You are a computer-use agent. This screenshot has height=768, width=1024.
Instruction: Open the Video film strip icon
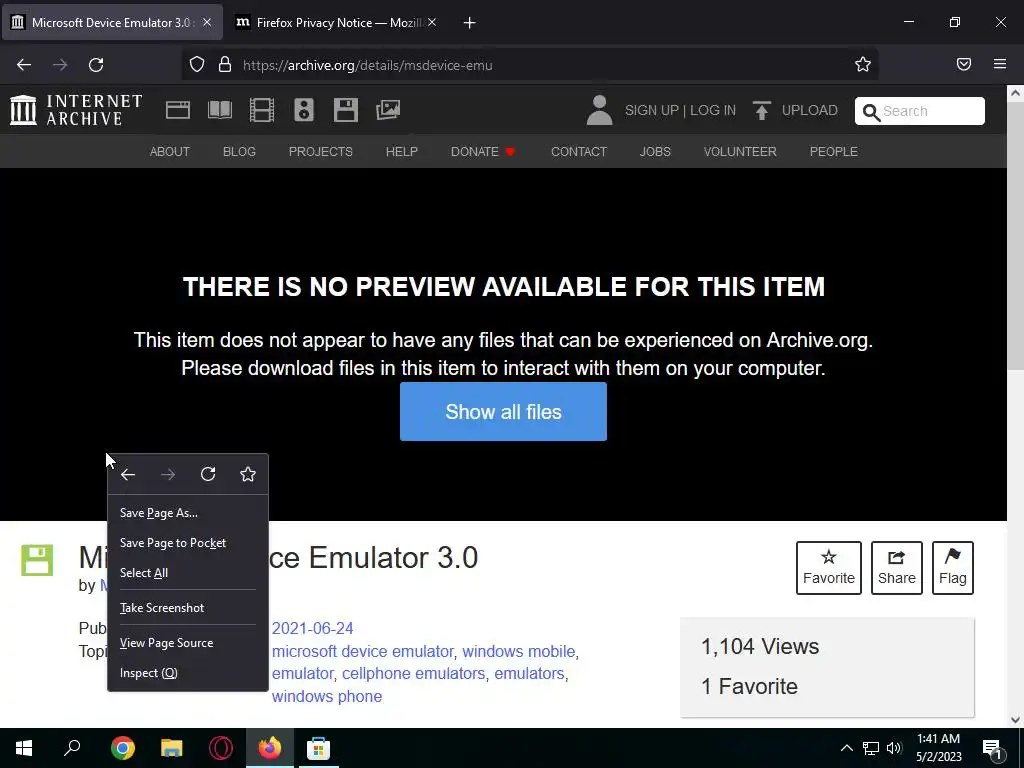(262, 110)
